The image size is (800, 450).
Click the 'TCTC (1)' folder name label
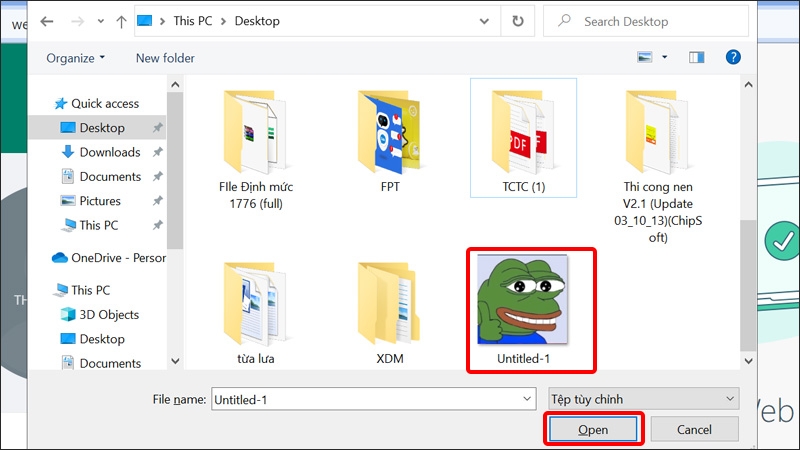coord(523,187)
